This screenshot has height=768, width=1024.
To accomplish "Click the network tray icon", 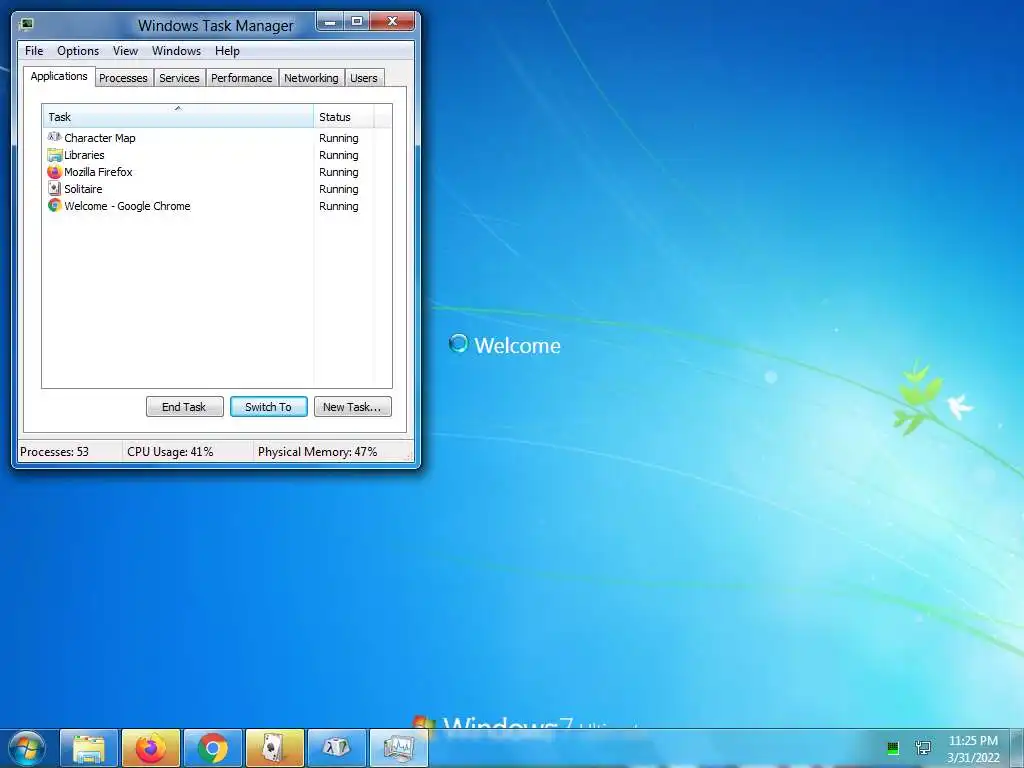I will click(923, 748).
